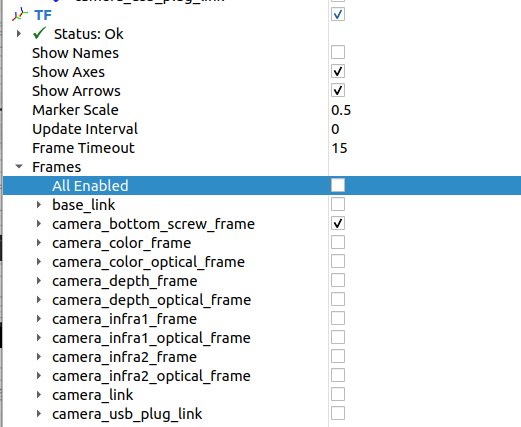Uncheck the Show Axes checkbox
521x427 pixels.
338,71
